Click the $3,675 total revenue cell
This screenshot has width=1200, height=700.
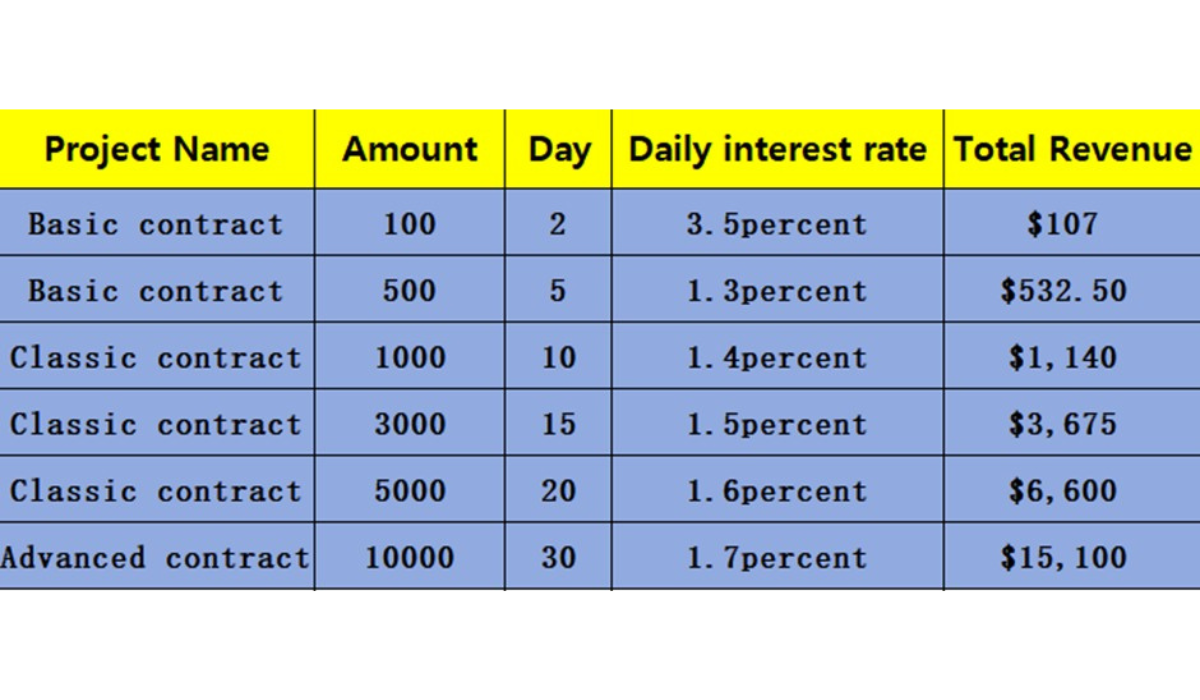click(x=1062, y=424)
